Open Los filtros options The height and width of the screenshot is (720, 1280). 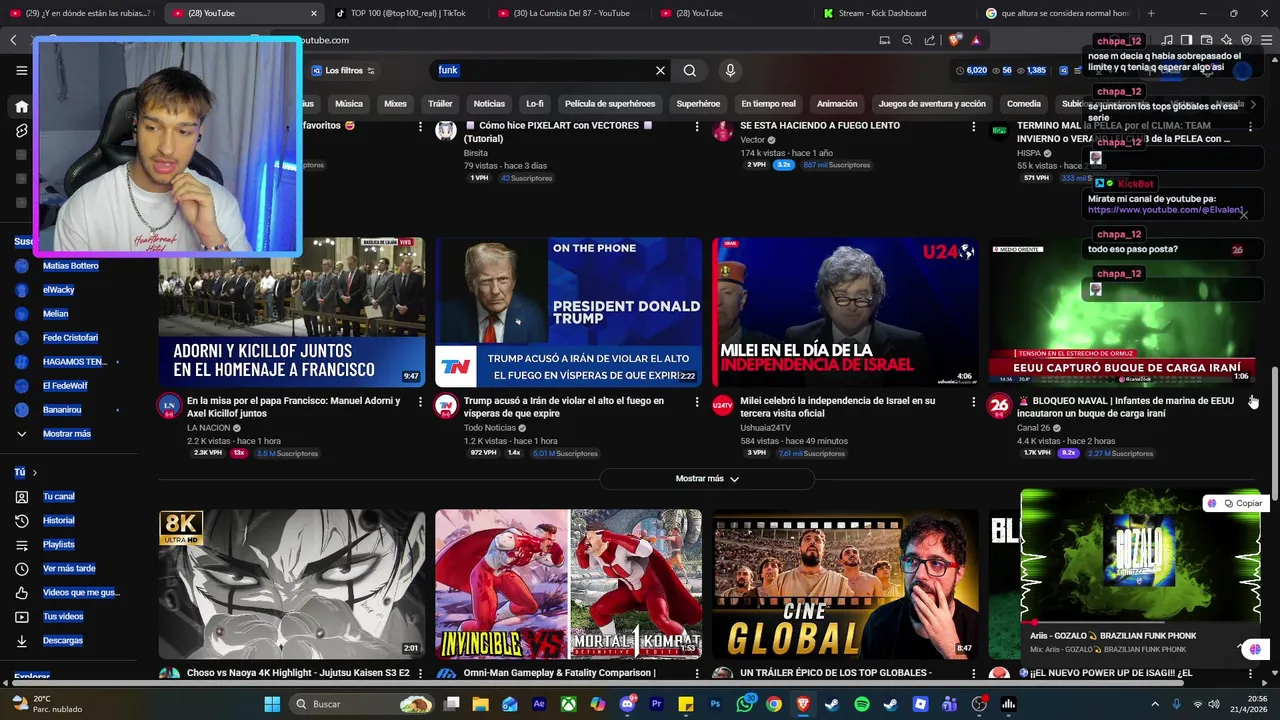pyautogui.click(x=343, y=71)
